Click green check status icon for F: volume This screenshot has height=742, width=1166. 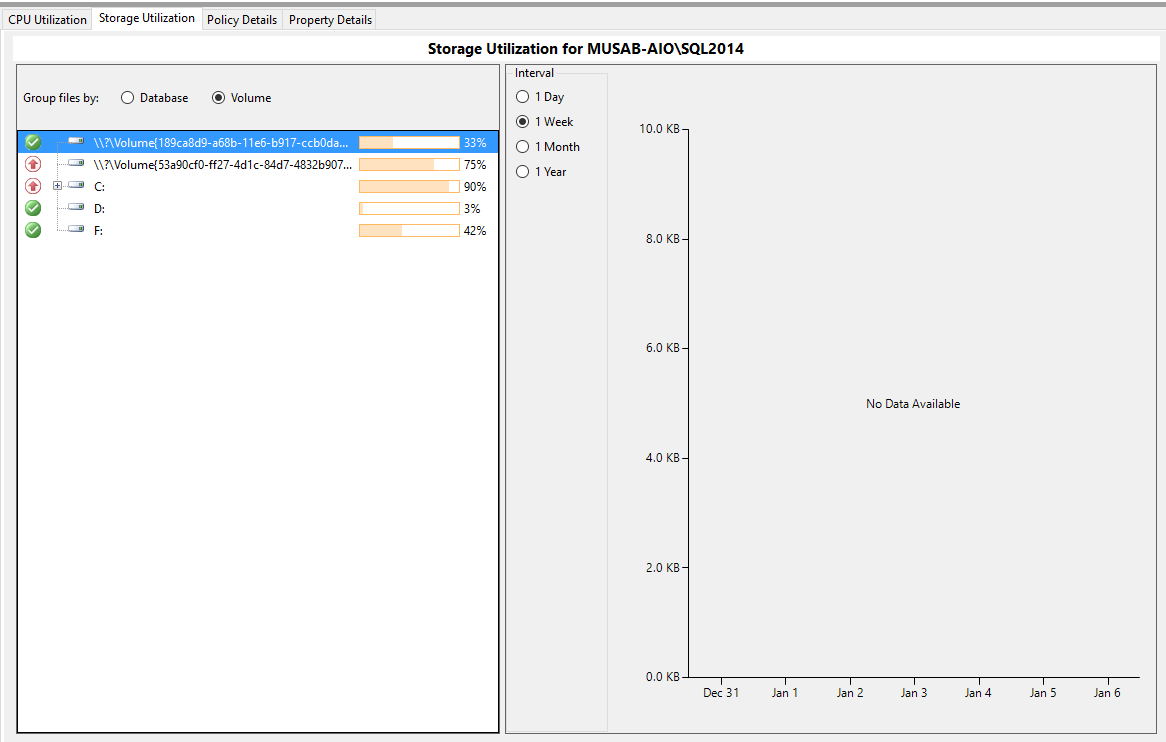click(x=33, y=230)
